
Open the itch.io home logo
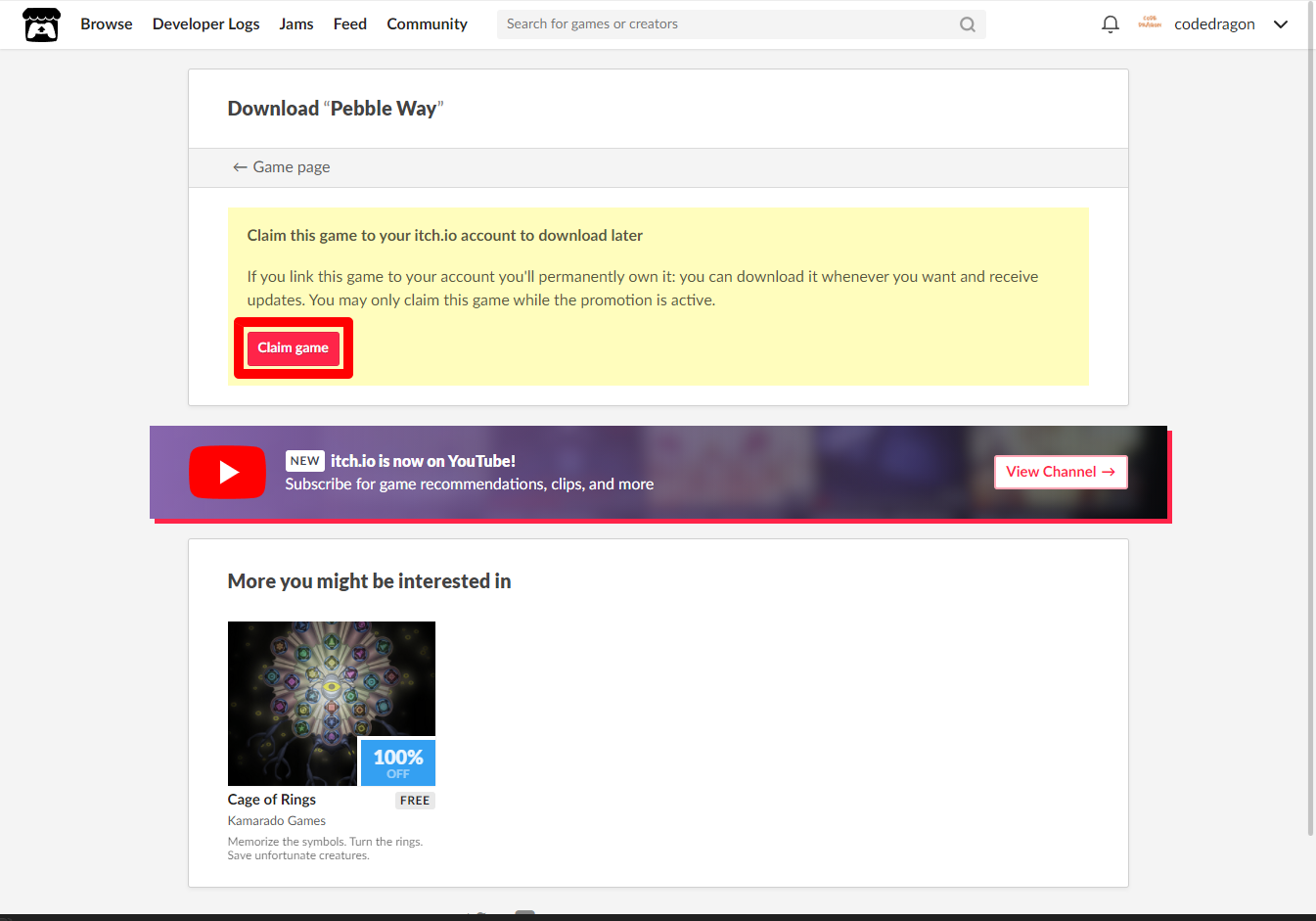(x=41, y=24)
